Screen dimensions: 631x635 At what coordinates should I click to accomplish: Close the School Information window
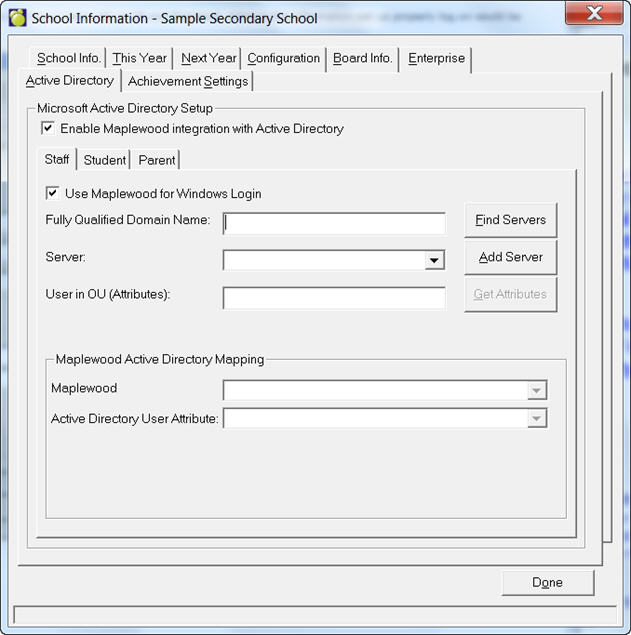(593, 14)
